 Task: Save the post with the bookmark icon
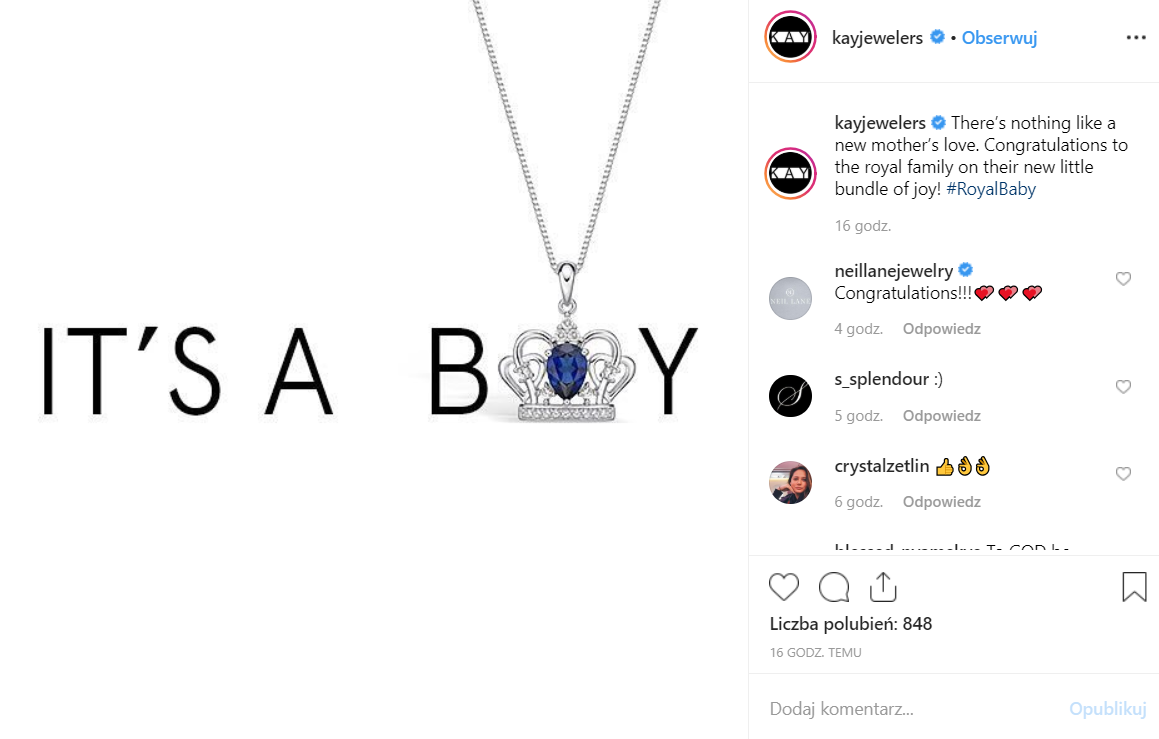[1134, 587]
